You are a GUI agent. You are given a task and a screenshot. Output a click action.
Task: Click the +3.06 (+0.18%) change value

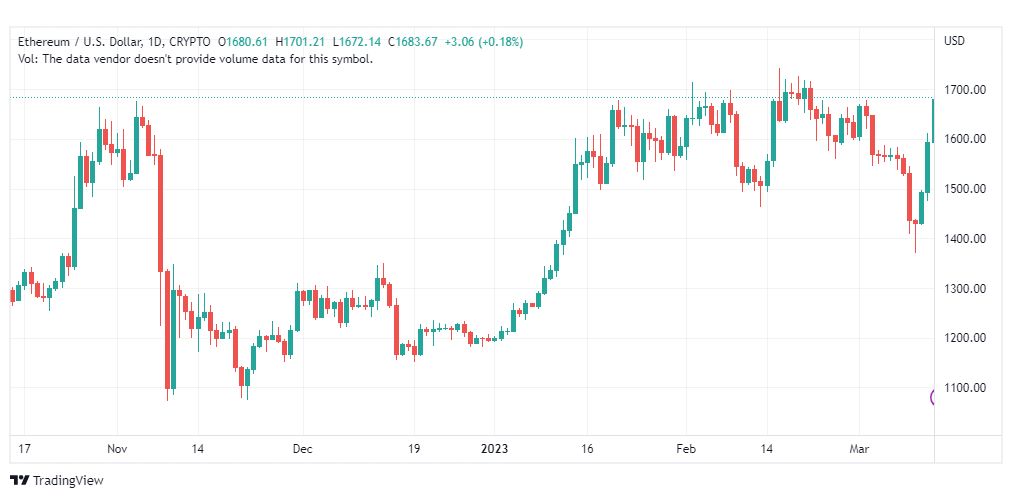(480, 42)
